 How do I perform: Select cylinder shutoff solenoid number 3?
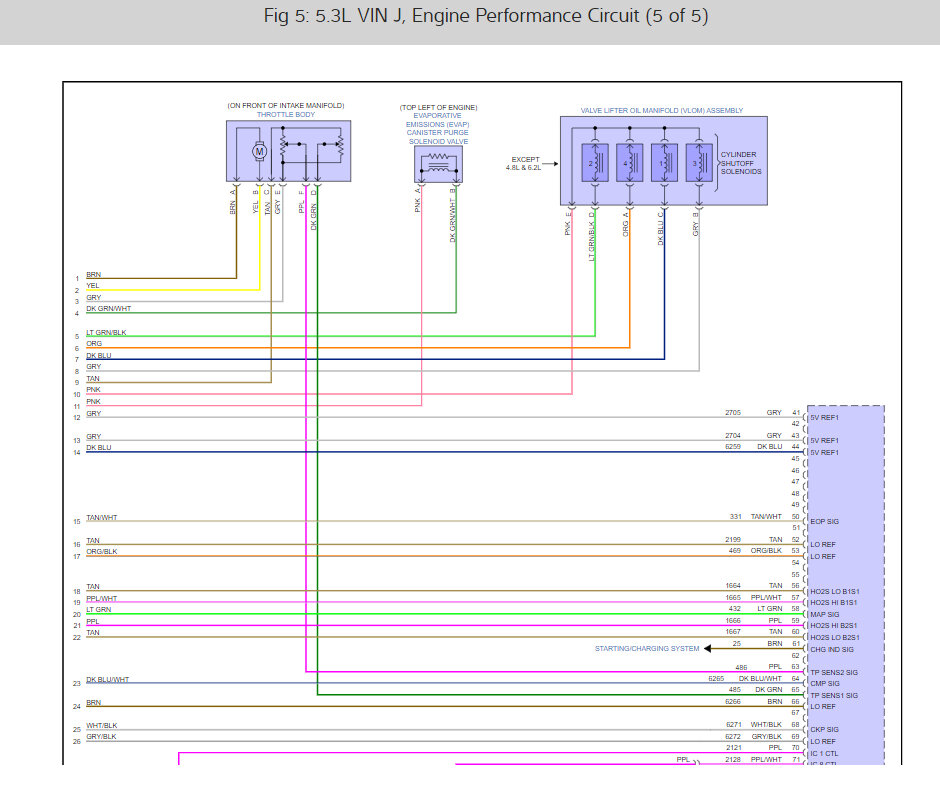(x=699, y=162)
